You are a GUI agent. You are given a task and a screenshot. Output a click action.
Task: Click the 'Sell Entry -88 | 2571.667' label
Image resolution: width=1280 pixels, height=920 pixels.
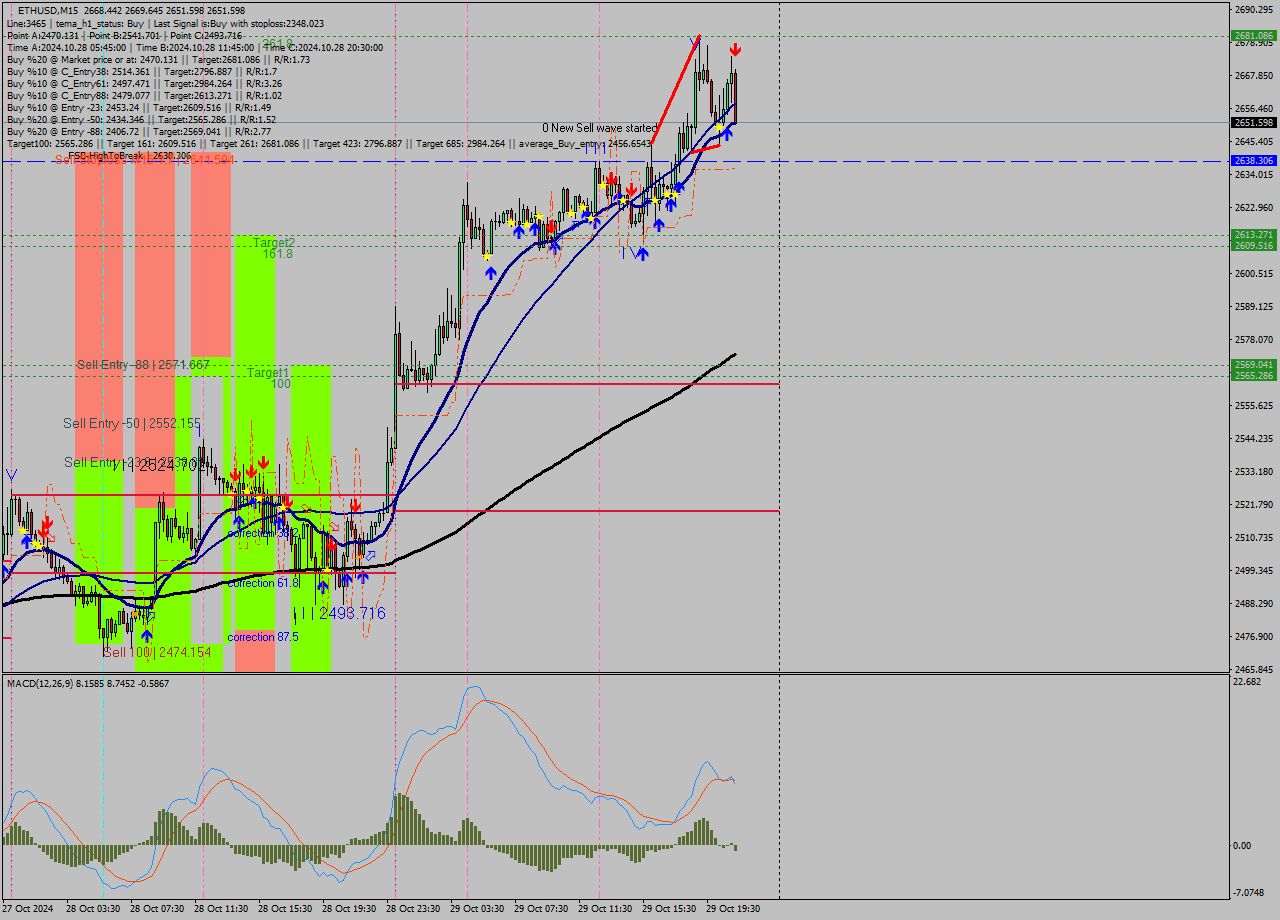click(143, 365)
